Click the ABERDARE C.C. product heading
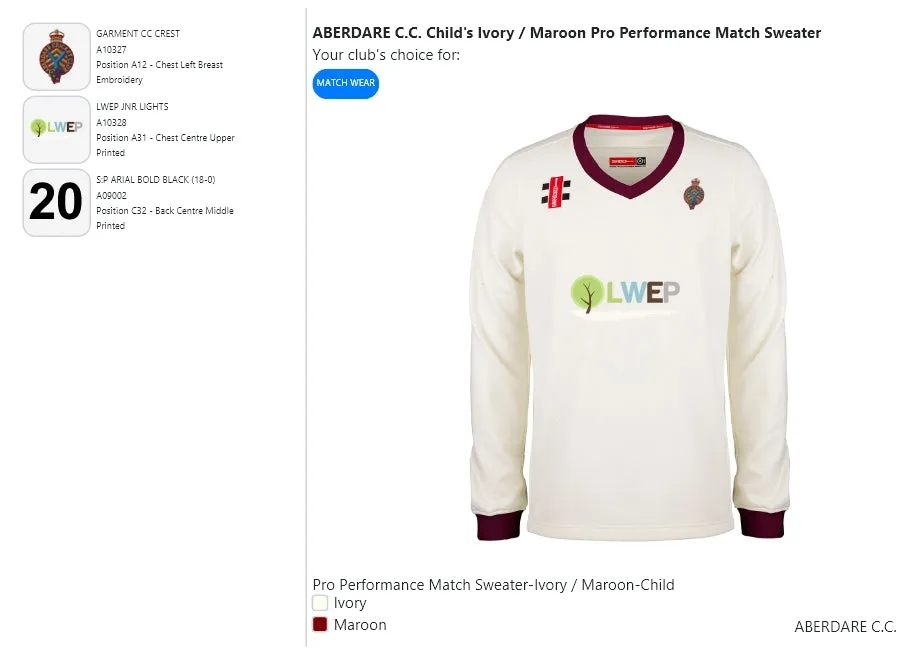920x650 pixels. tap(566, 33)
